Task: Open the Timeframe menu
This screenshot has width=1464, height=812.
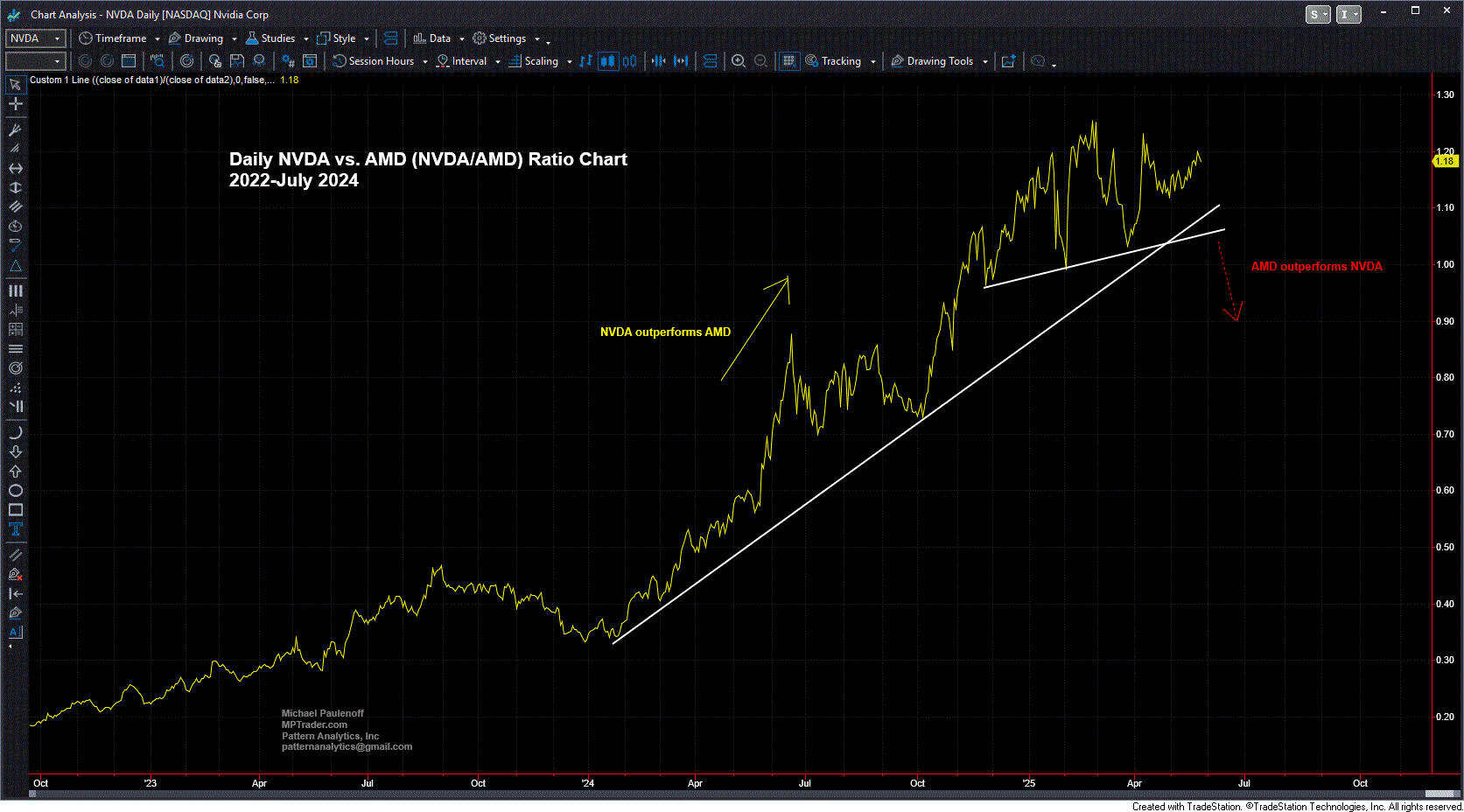Action: tap(113, 38)
